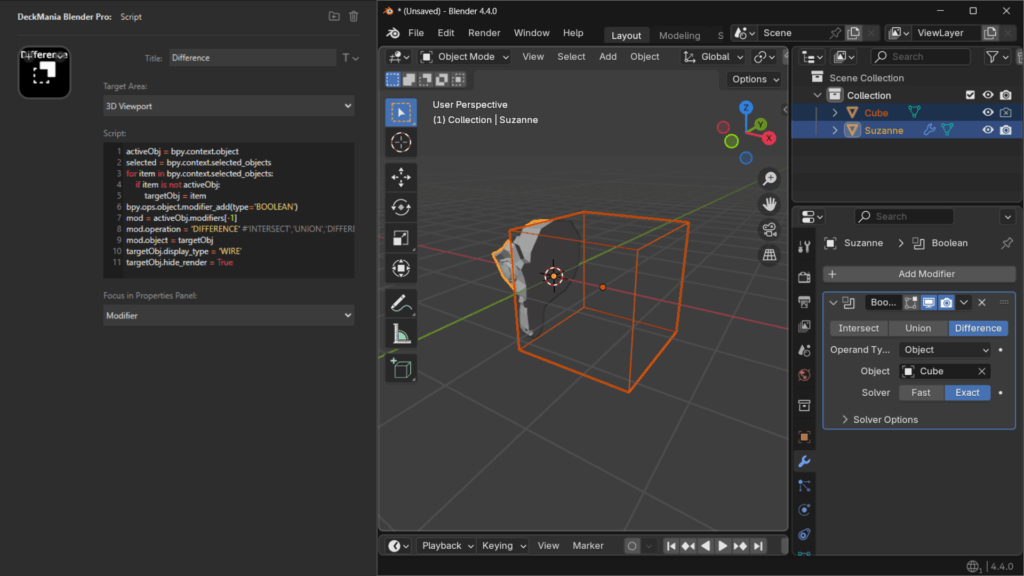
Task: Toggle Suzanne viewport visibility eye icon
Action: [x=988, y=130]
